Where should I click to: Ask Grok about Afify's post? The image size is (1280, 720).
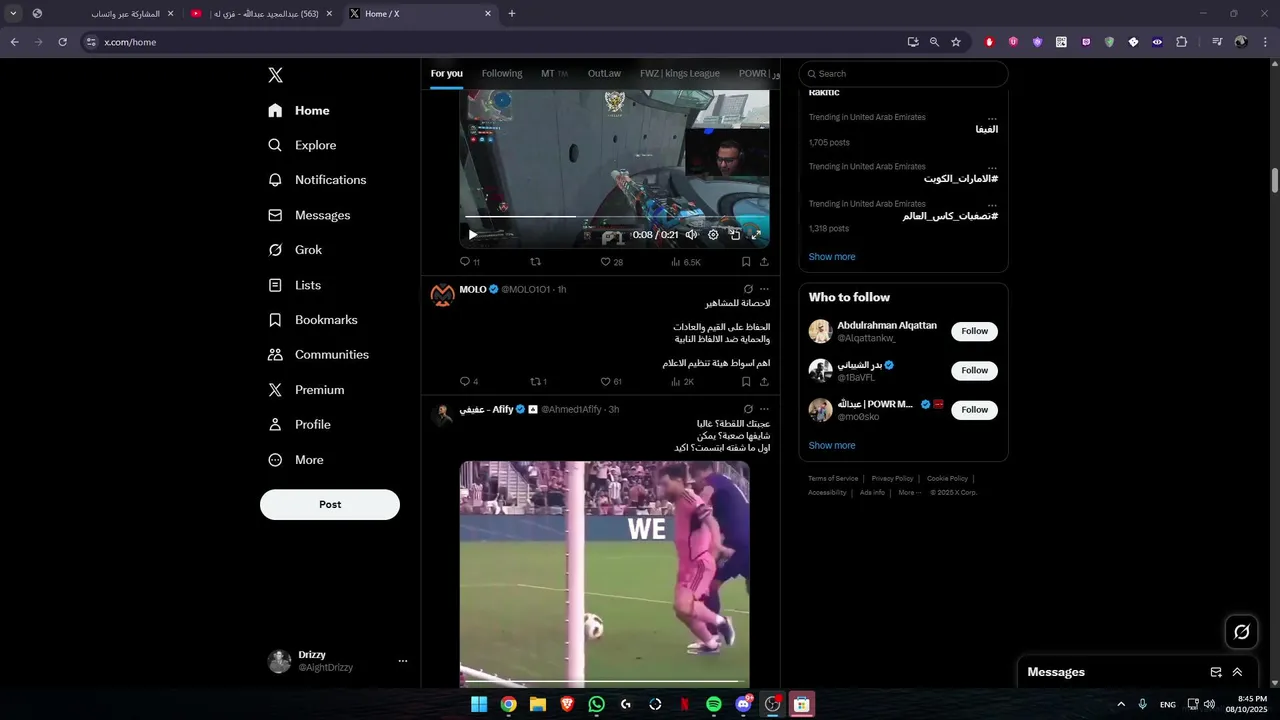tap(748, 409)
